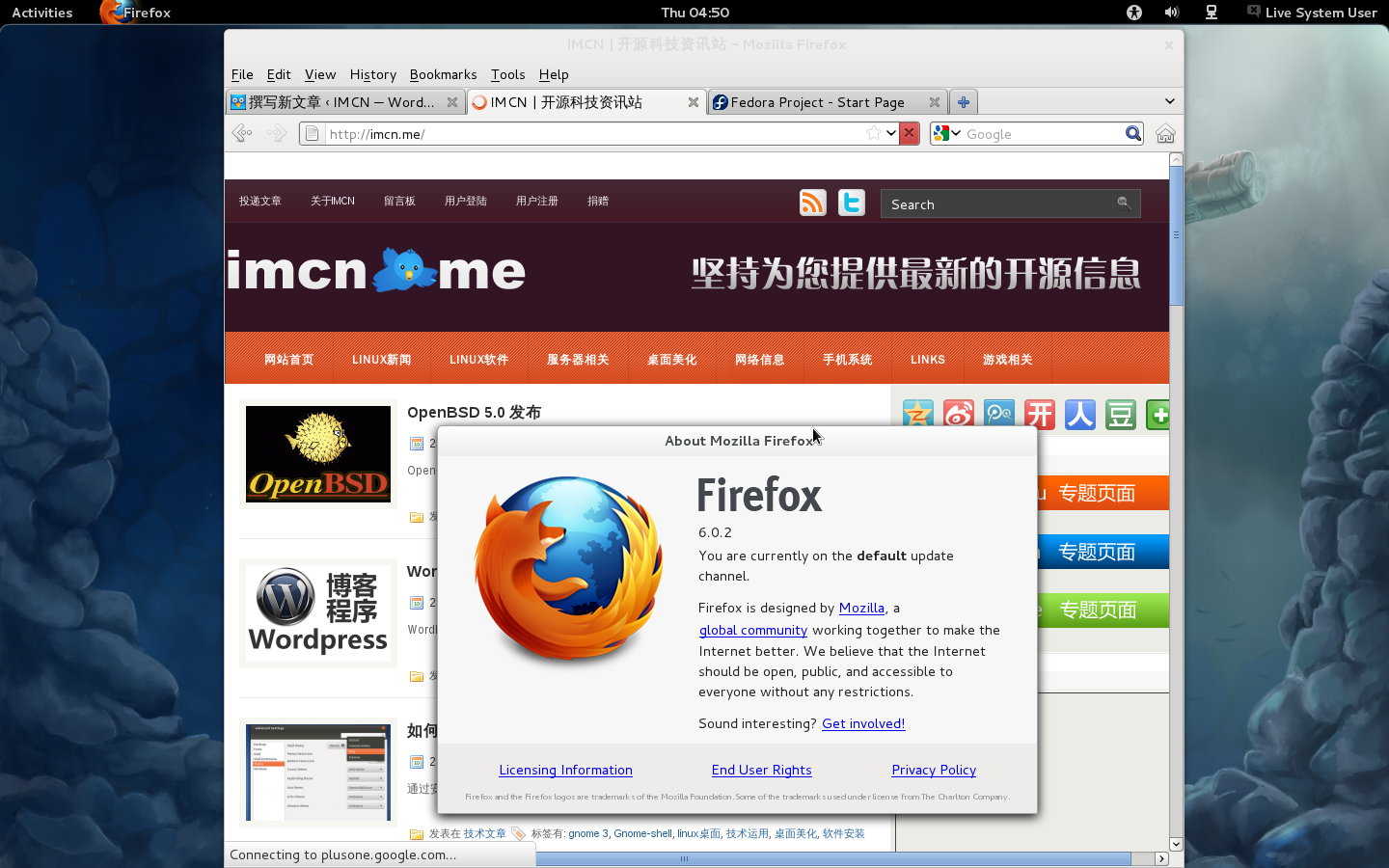This screenshot has width=1389, height=868.
Task: Open the Firefox home page icon
Action: click(x=1165, y=133)
